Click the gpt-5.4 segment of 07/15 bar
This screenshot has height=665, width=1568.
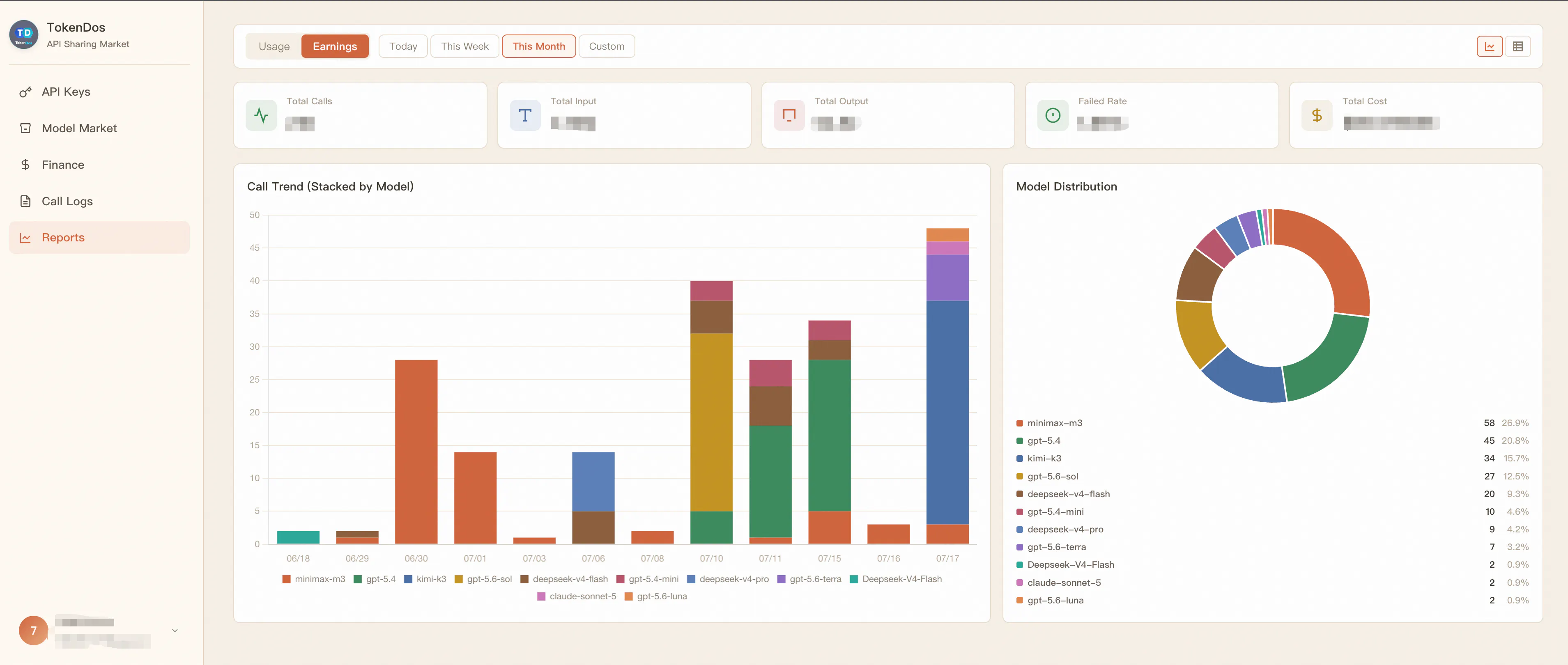[x=829, y=435]
